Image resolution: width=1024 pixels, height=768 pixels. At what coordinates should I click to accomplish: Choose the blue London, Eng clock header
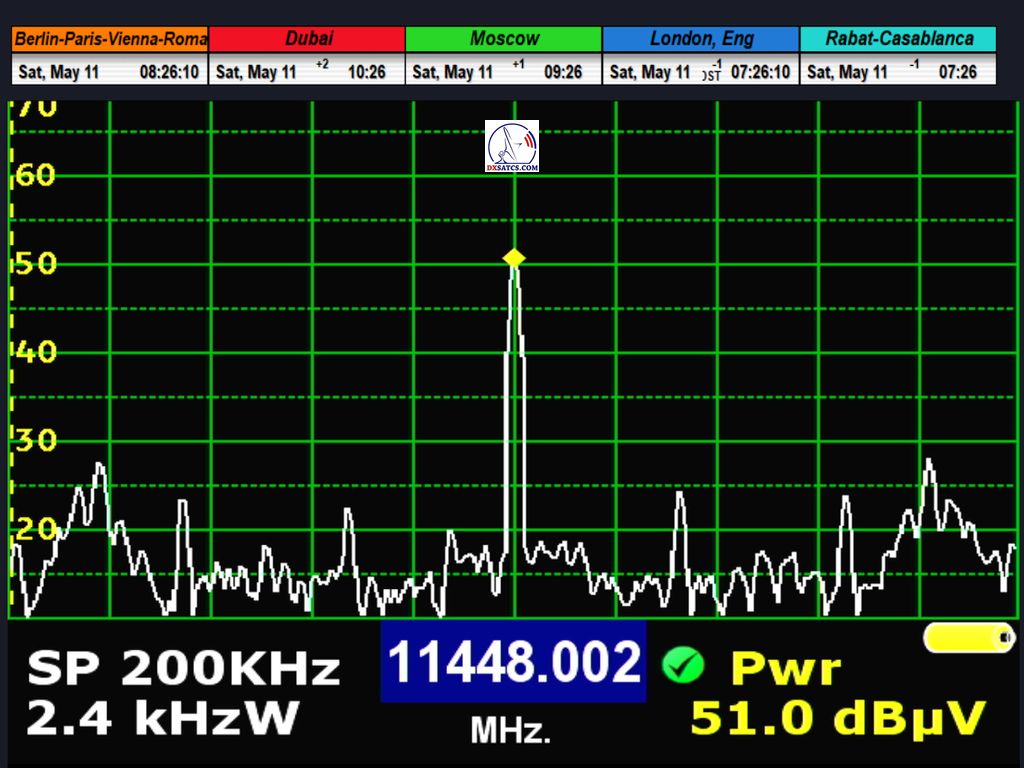(x=700, y=39)
